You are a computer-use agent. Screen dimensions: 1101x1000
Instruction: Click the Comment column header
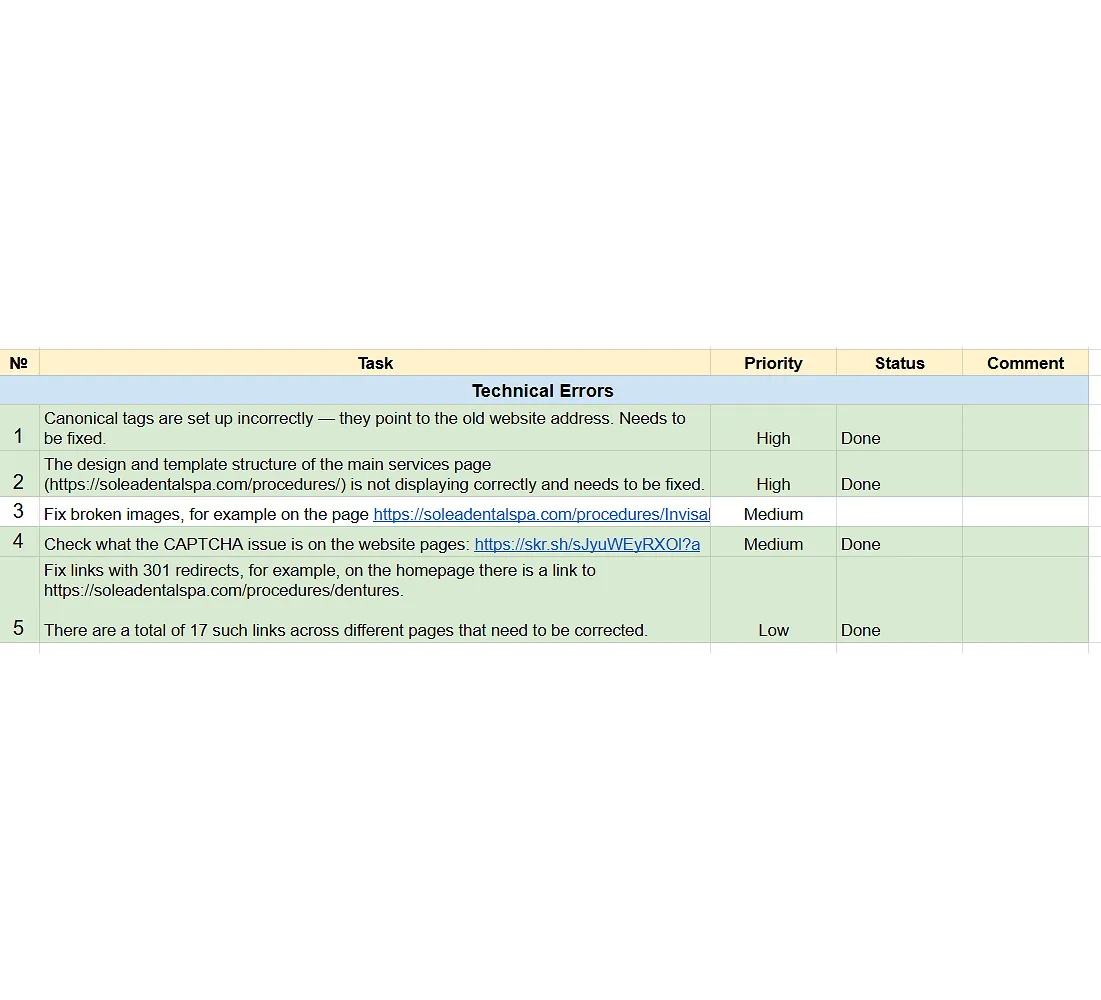coord(1024,362)
